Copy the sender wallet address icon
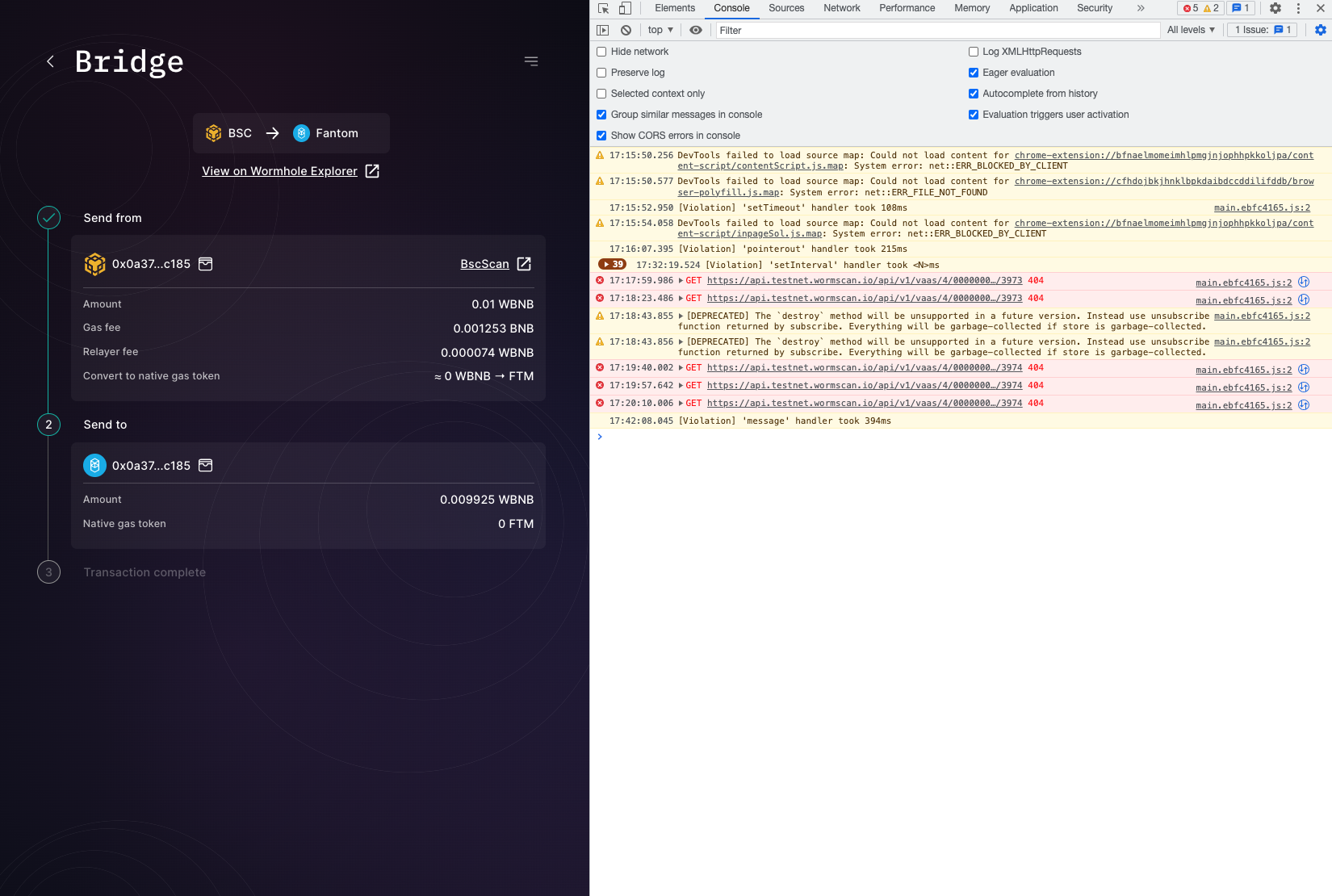 pos(206,264)
